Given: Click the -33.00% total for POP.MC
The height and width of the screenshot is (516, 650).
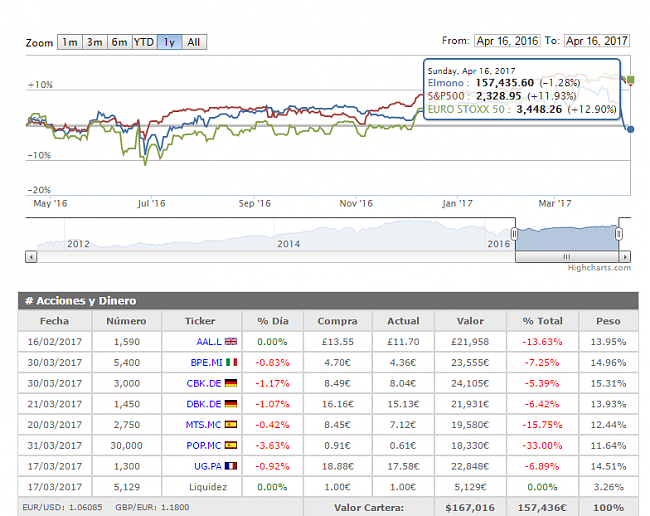Looking at the screenshot, I should [x=542, y=445].
